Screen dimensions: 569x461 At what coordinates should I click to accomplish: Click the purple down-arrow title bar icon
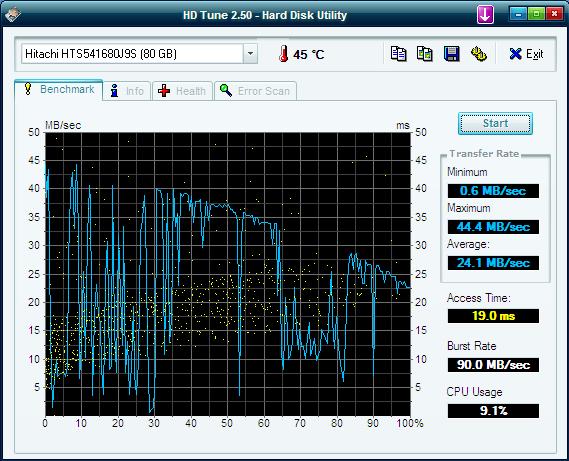coord(485,15)
